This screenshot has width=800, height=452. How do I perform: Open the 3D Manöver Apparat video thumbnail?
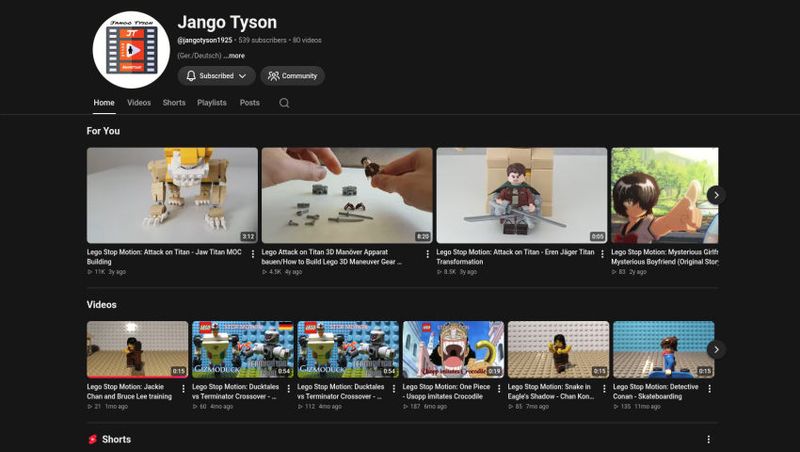pos(347,195)
